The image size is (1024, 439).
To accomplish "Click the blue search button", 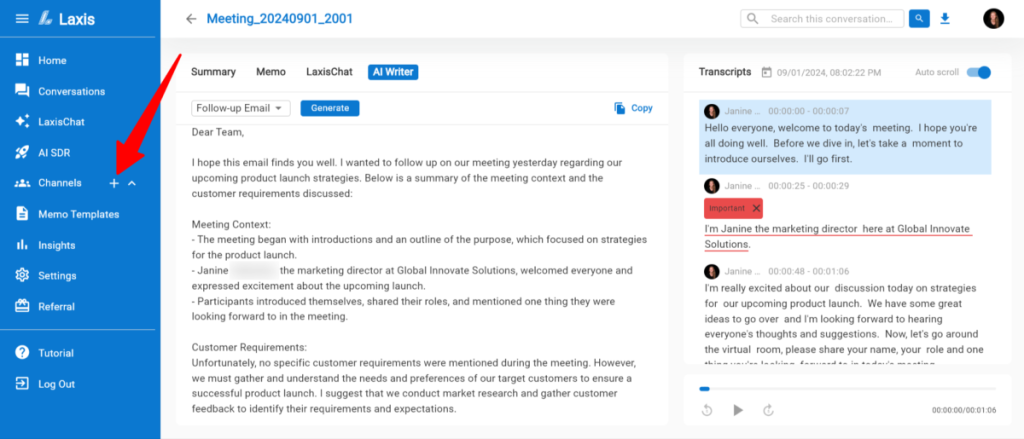I will [x=919, y=19].
